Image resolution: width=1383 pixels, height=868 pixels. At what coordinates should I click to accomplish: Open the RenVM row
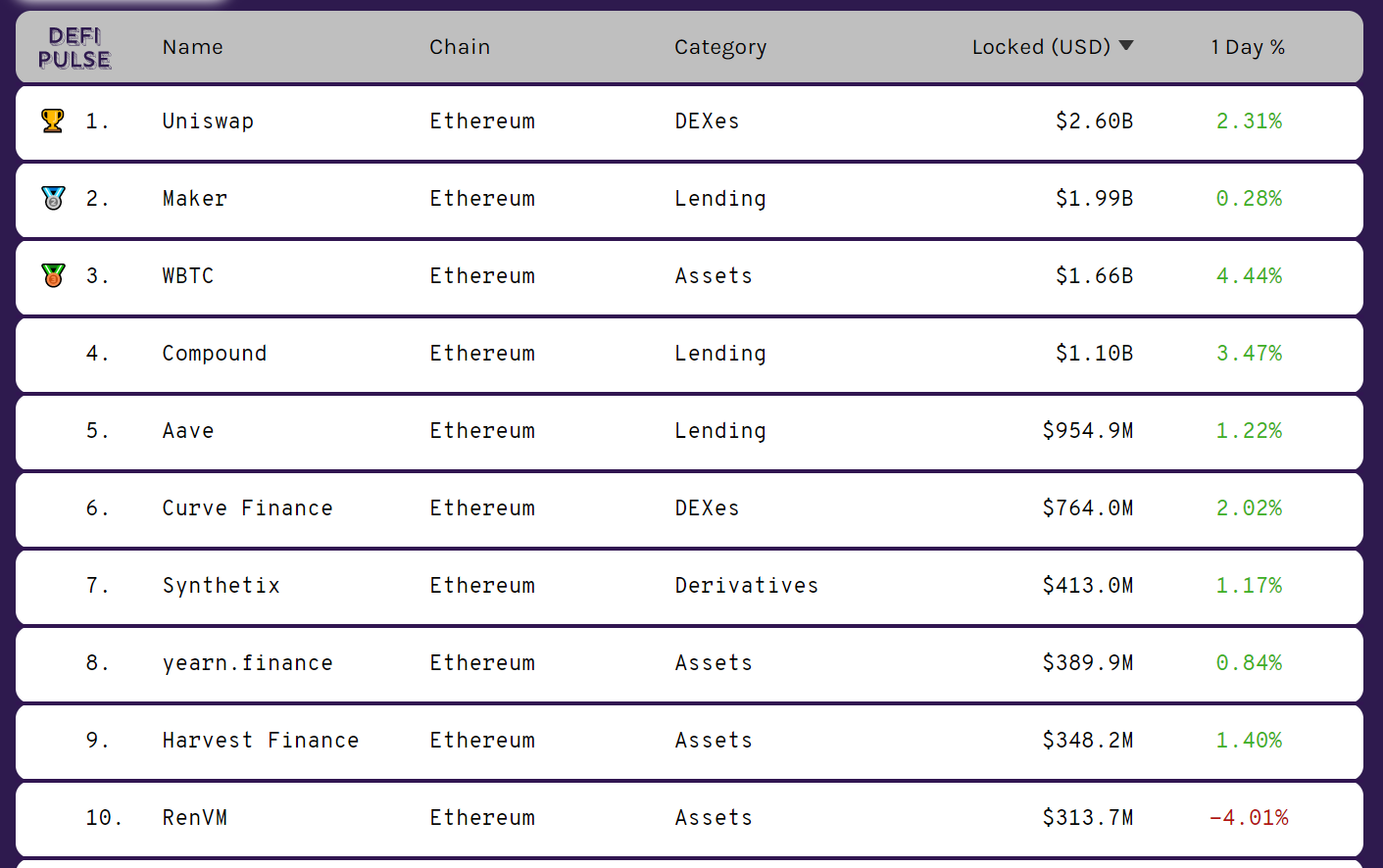689,819
